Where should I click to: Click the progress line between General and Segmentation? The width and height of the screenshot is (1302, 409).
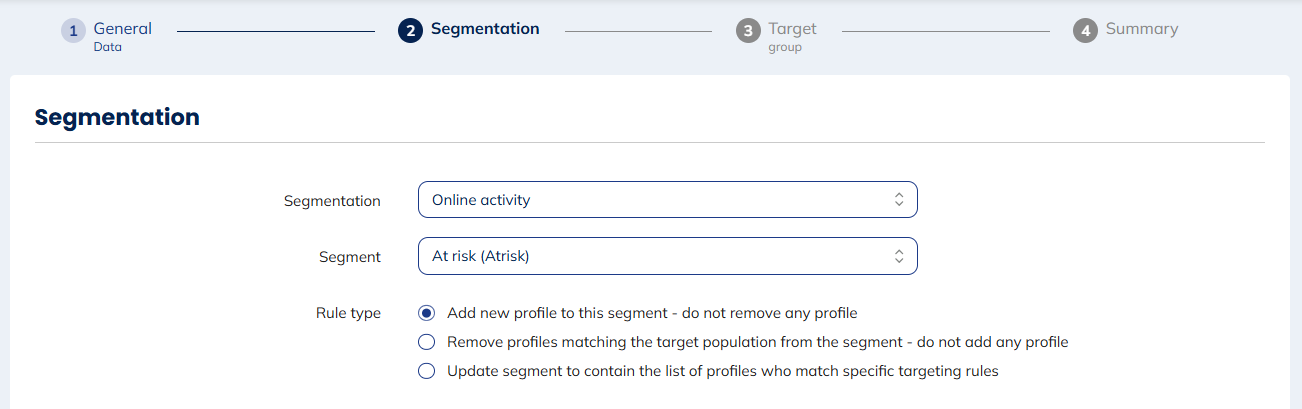(x=275, y=31)
